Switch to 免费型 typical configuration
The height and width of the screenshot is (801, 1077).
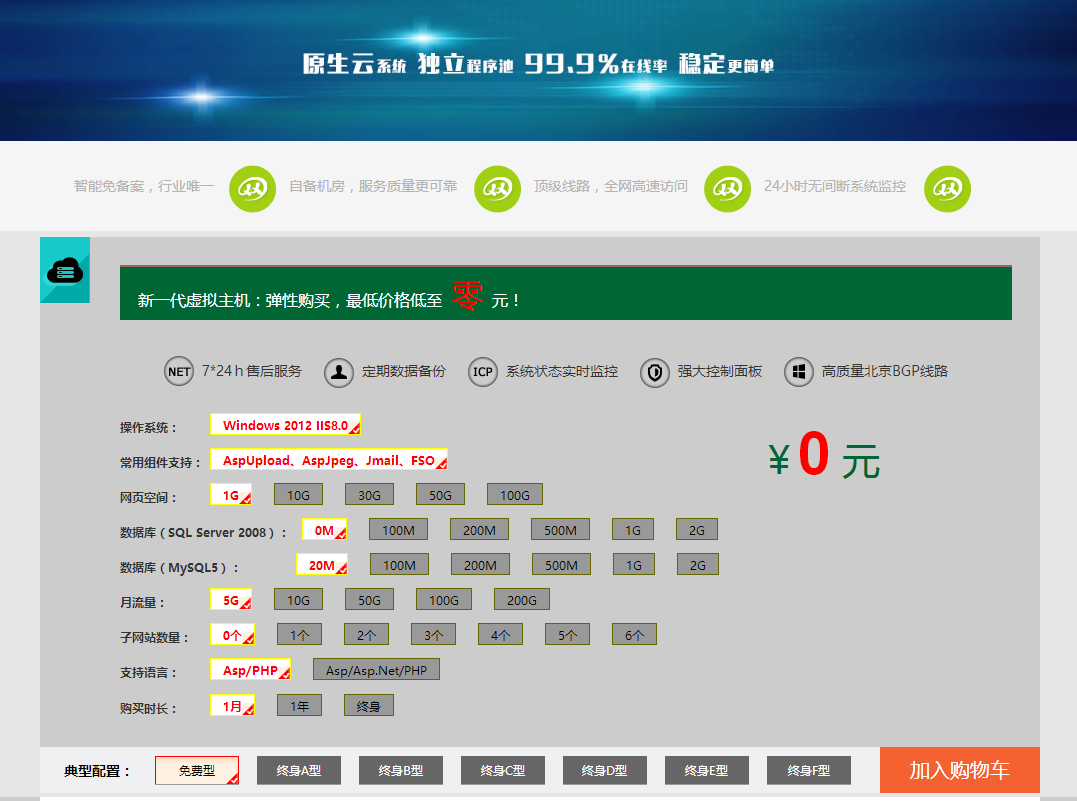197,770
